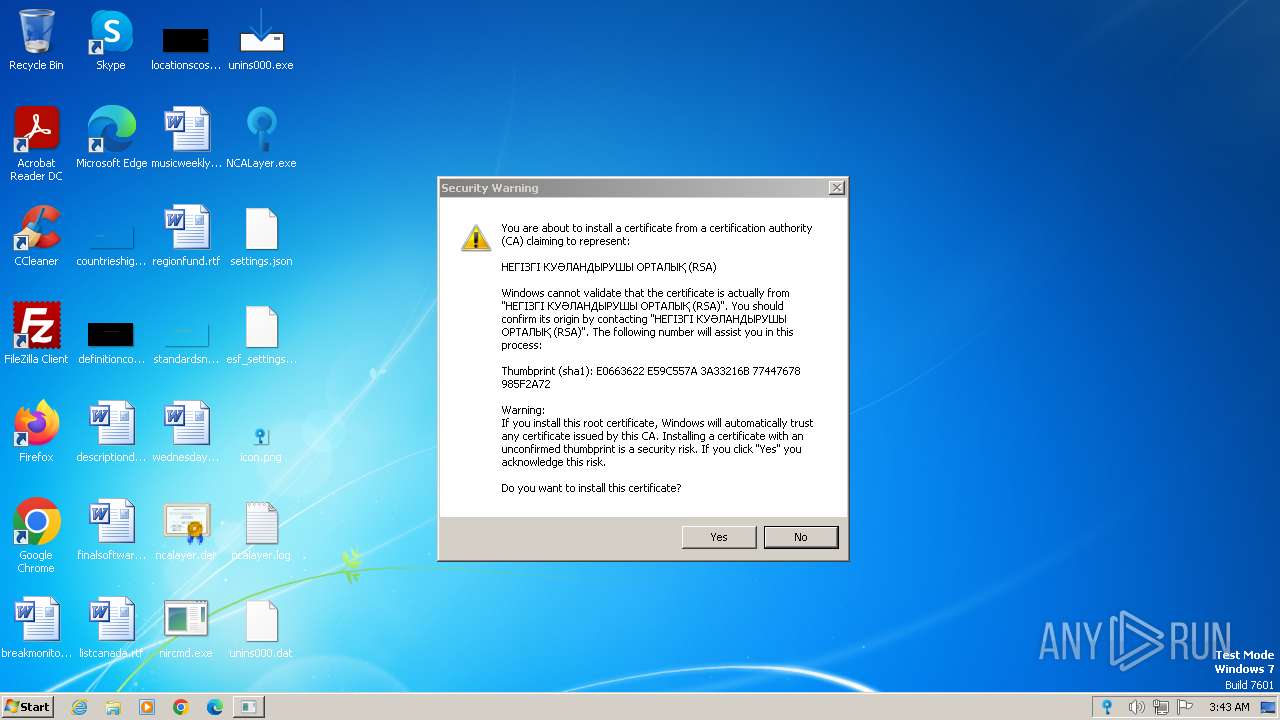
Task: Open the Recycle Bin desktop icon
Action: (x=36, y=41)
